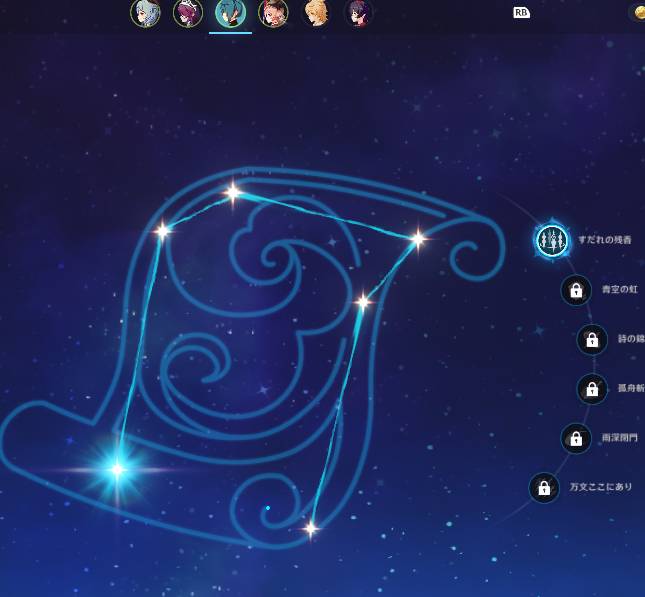The image size is (645, 597).
Task: Select the locked 万文ここにあり constellation node
Action: 544,488
